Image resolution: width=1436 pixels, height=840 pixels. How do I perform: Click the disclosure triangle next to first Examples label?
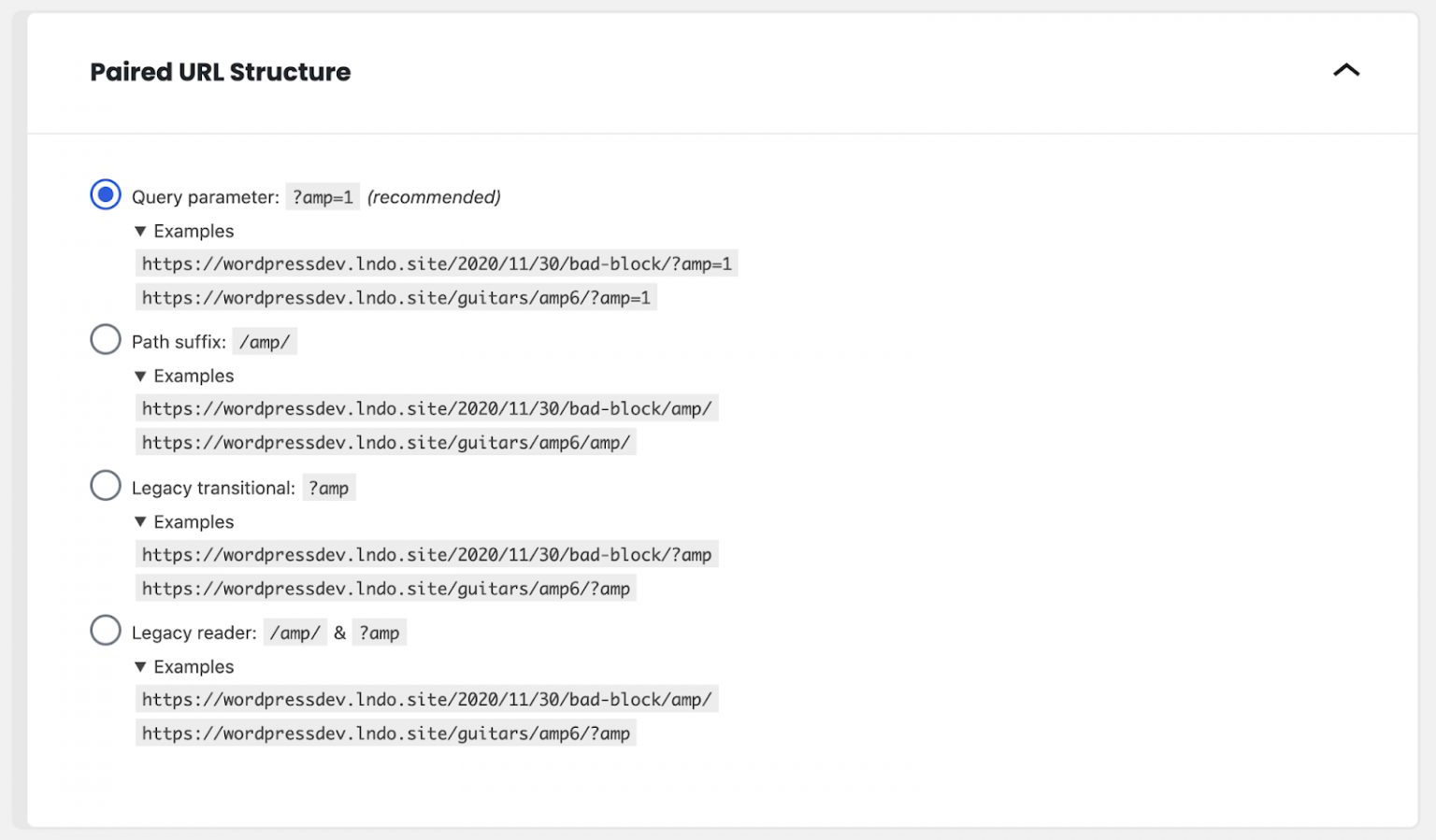pyautogui.click(x=140, y=231)
